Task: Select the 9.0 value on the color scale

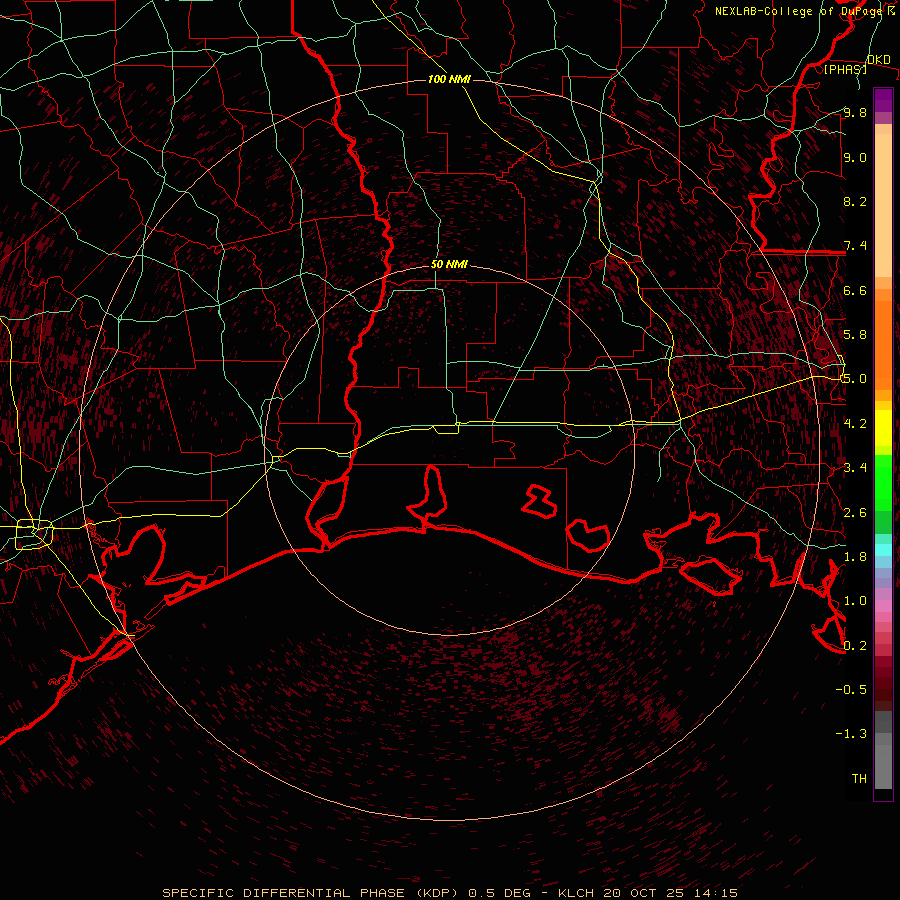Action: pyautogui.click(x=855, y=157)
